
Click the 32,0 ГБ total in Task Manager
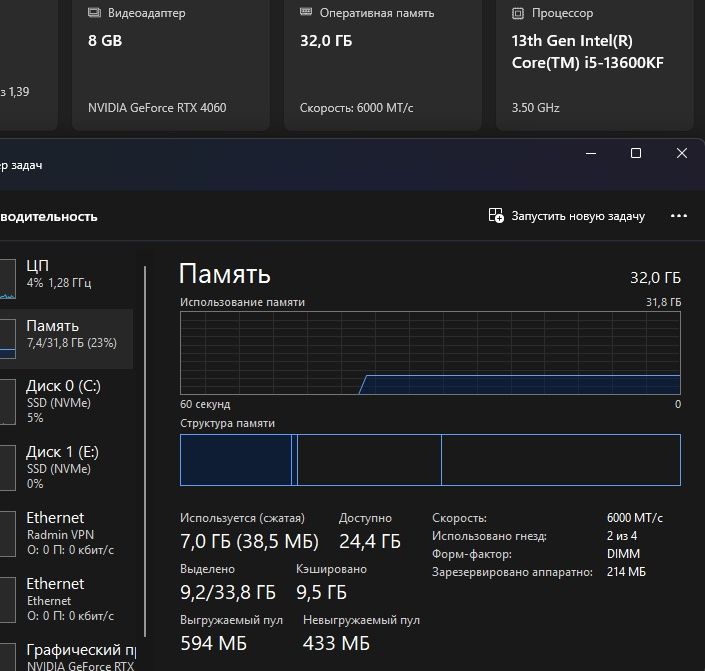point(655,277)
